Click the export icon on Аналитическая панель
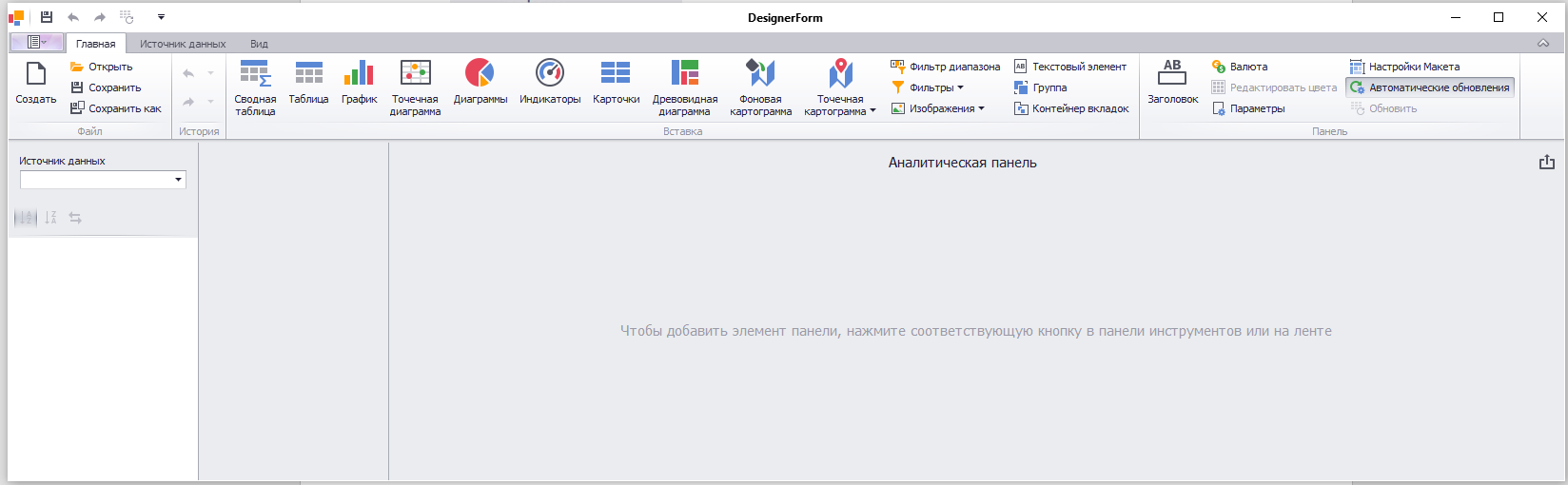 1546,163
